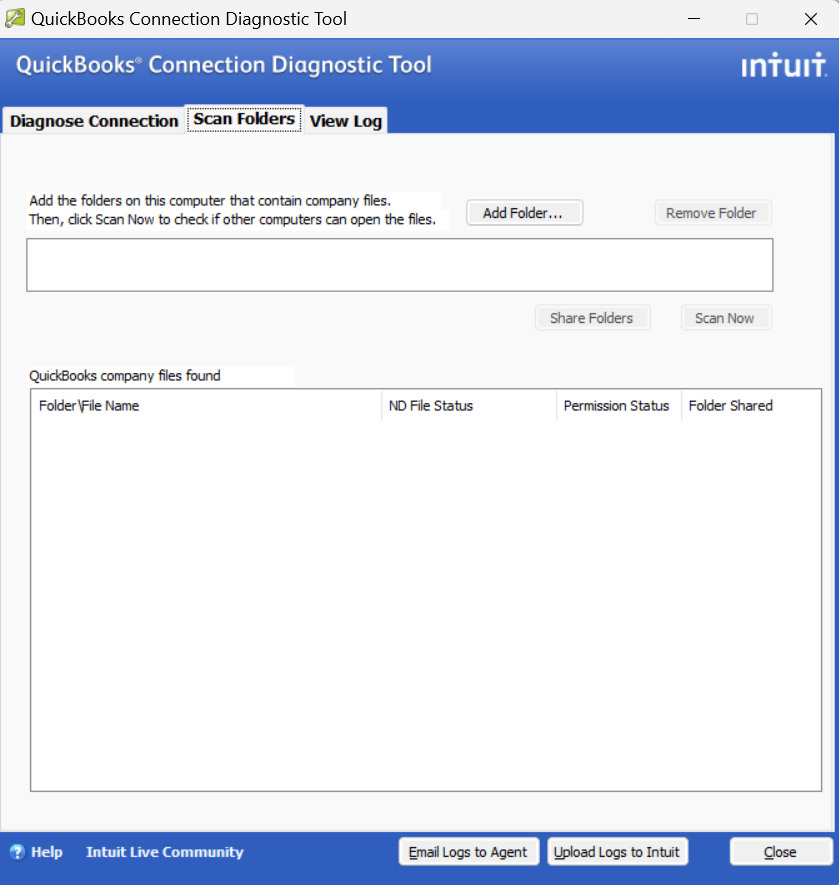Select the Scan Folders tab
Image resolution: width=839 pixels, height=885 pixels.
pyautogui.click(x=243, y=118)
